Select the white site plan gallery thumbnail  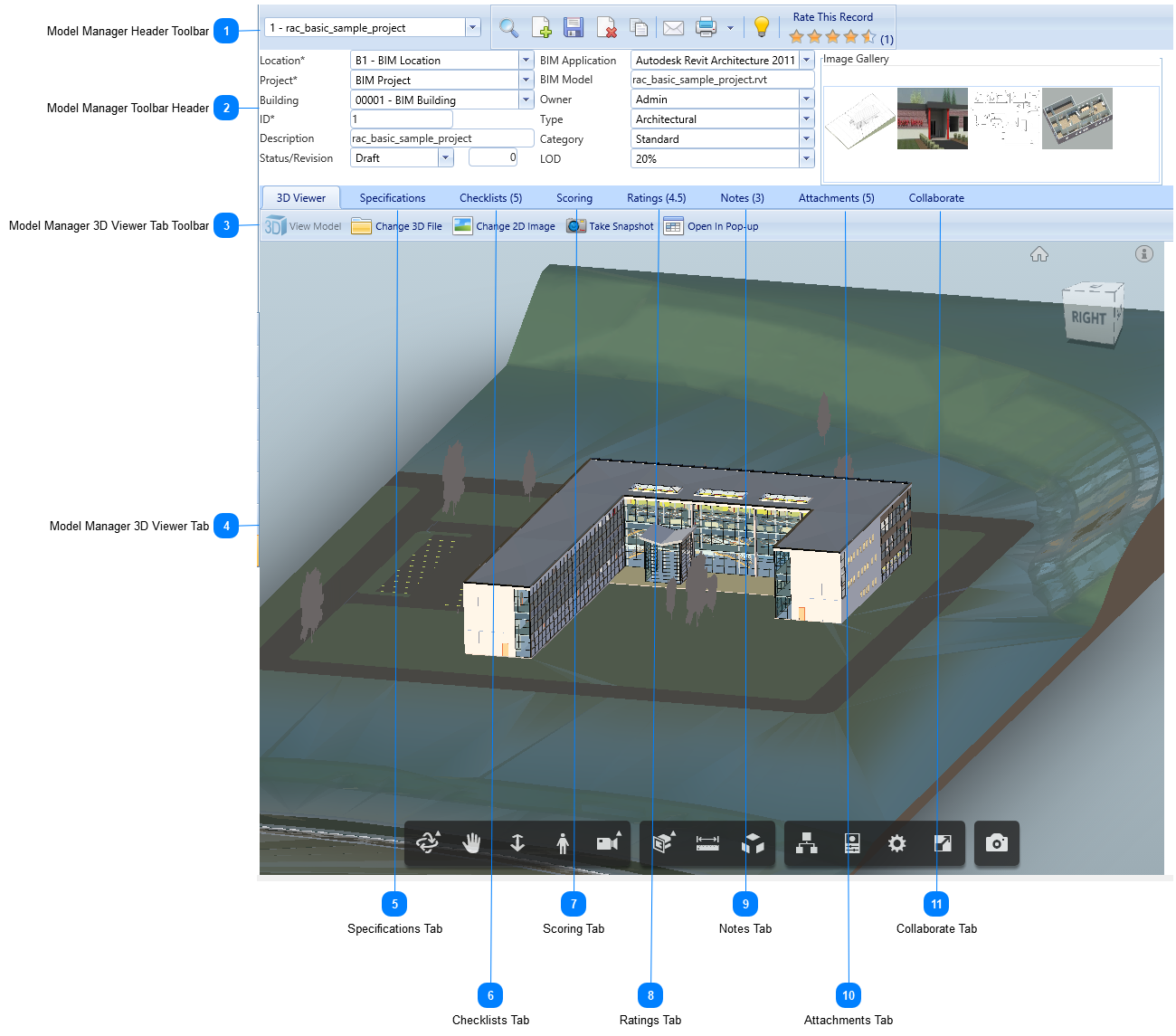point(860,119)
